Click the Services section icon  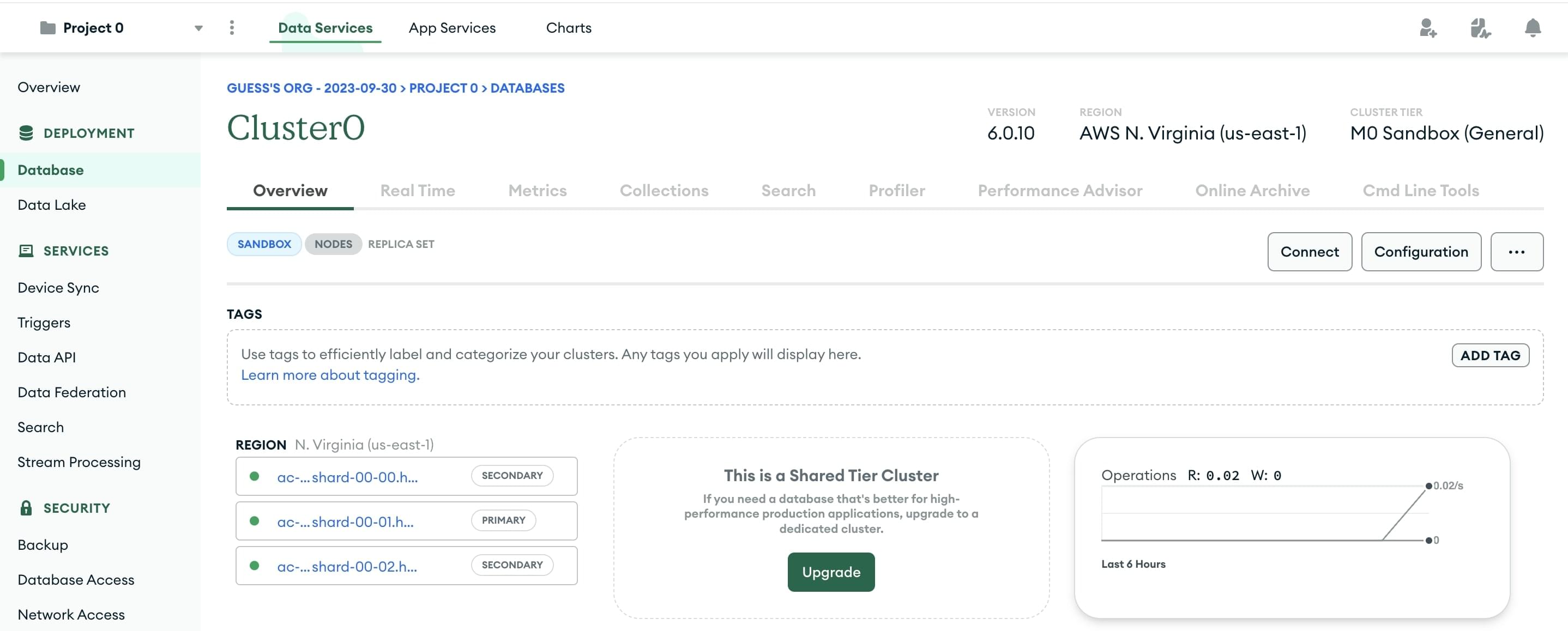tap(26, 251)
